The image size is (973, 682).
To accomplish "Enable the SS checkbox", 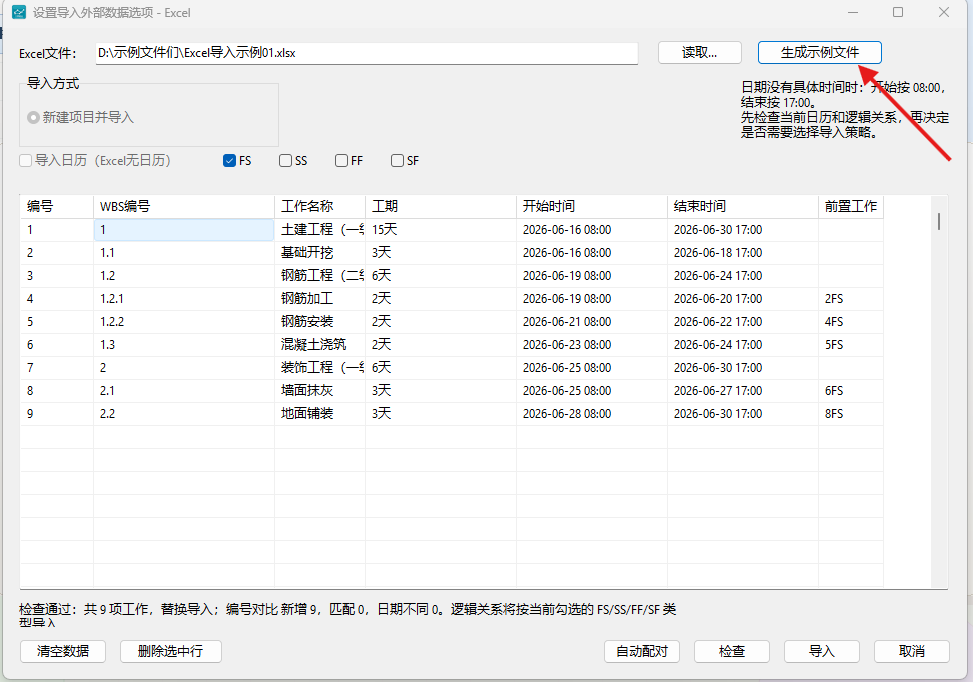I will click(285, 161).
